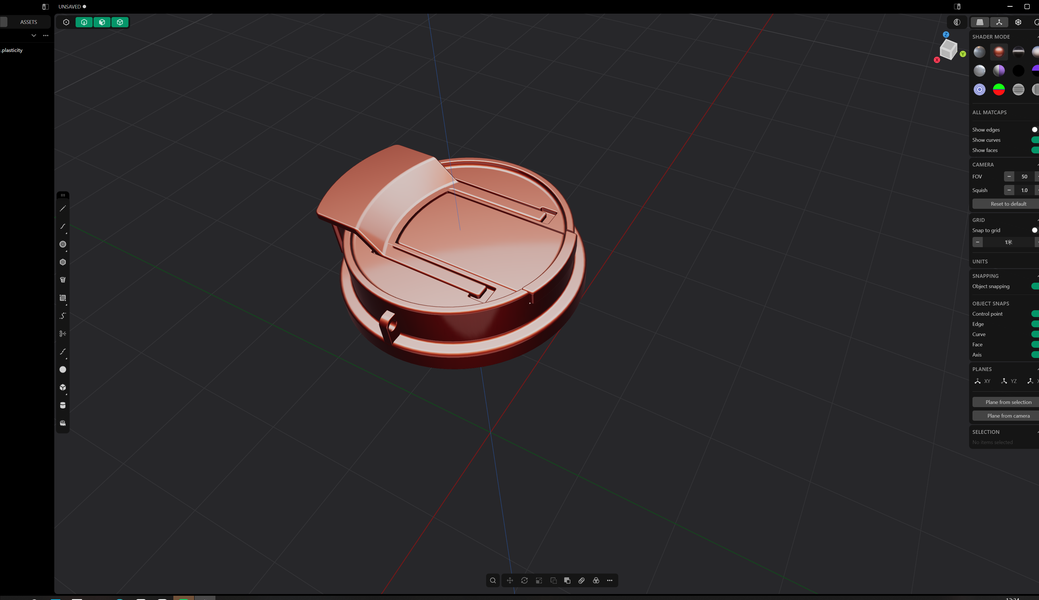Select the Cylinder primitive tool
Screen dimensions: 1039x600
coord(63,405)
